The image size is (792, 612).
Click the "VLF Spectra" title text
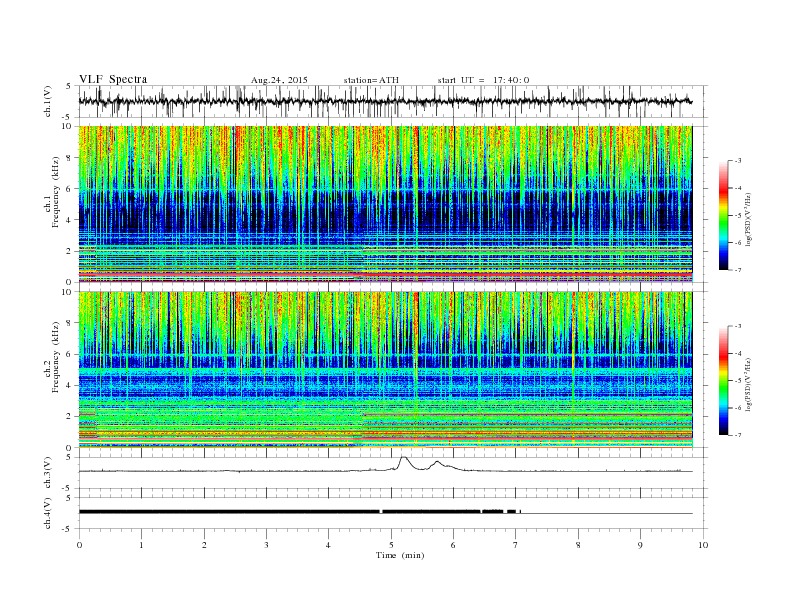click(113, 79)
